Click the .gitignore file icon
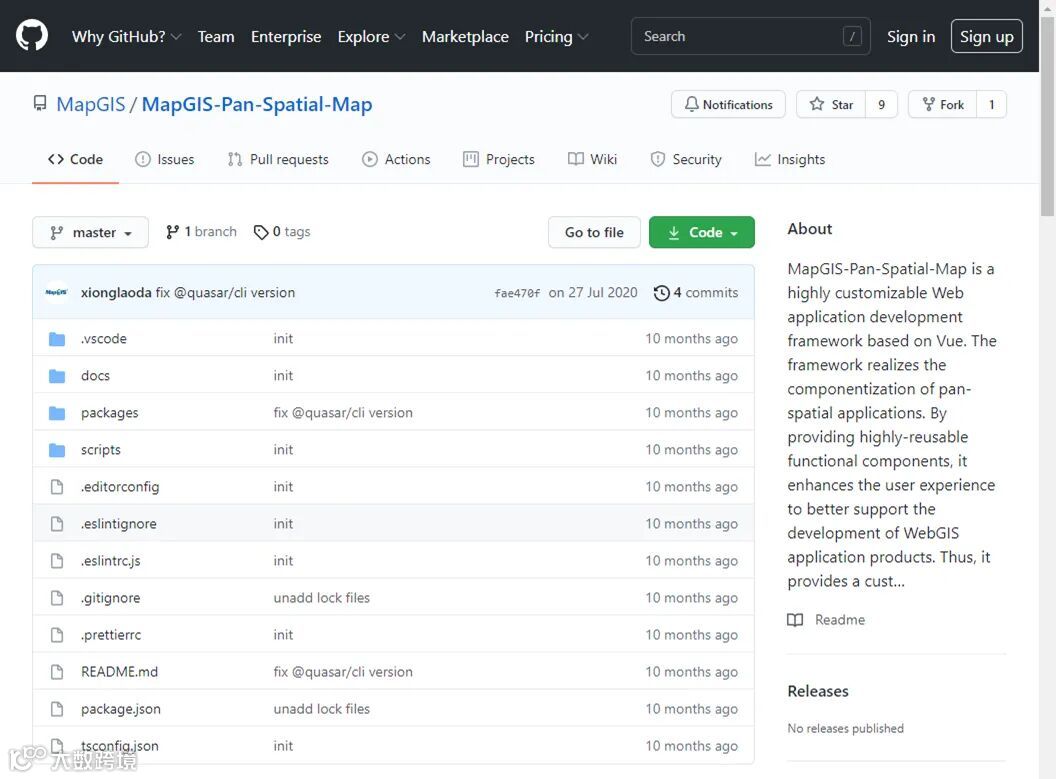This screenshot has width=1056, height=779. (x=57, y=598)
